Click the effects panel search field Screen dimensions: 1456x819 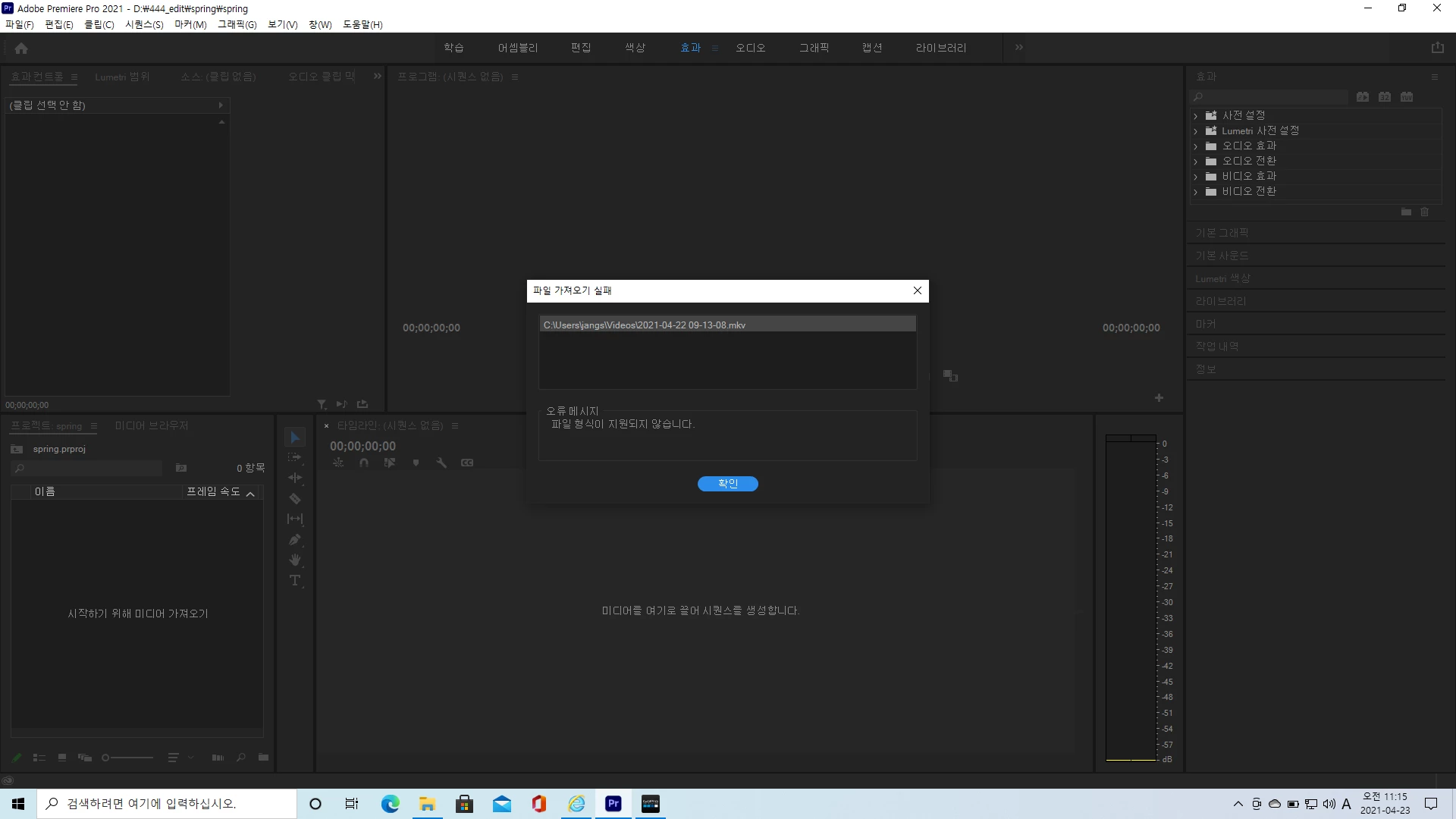[1274, 97]
